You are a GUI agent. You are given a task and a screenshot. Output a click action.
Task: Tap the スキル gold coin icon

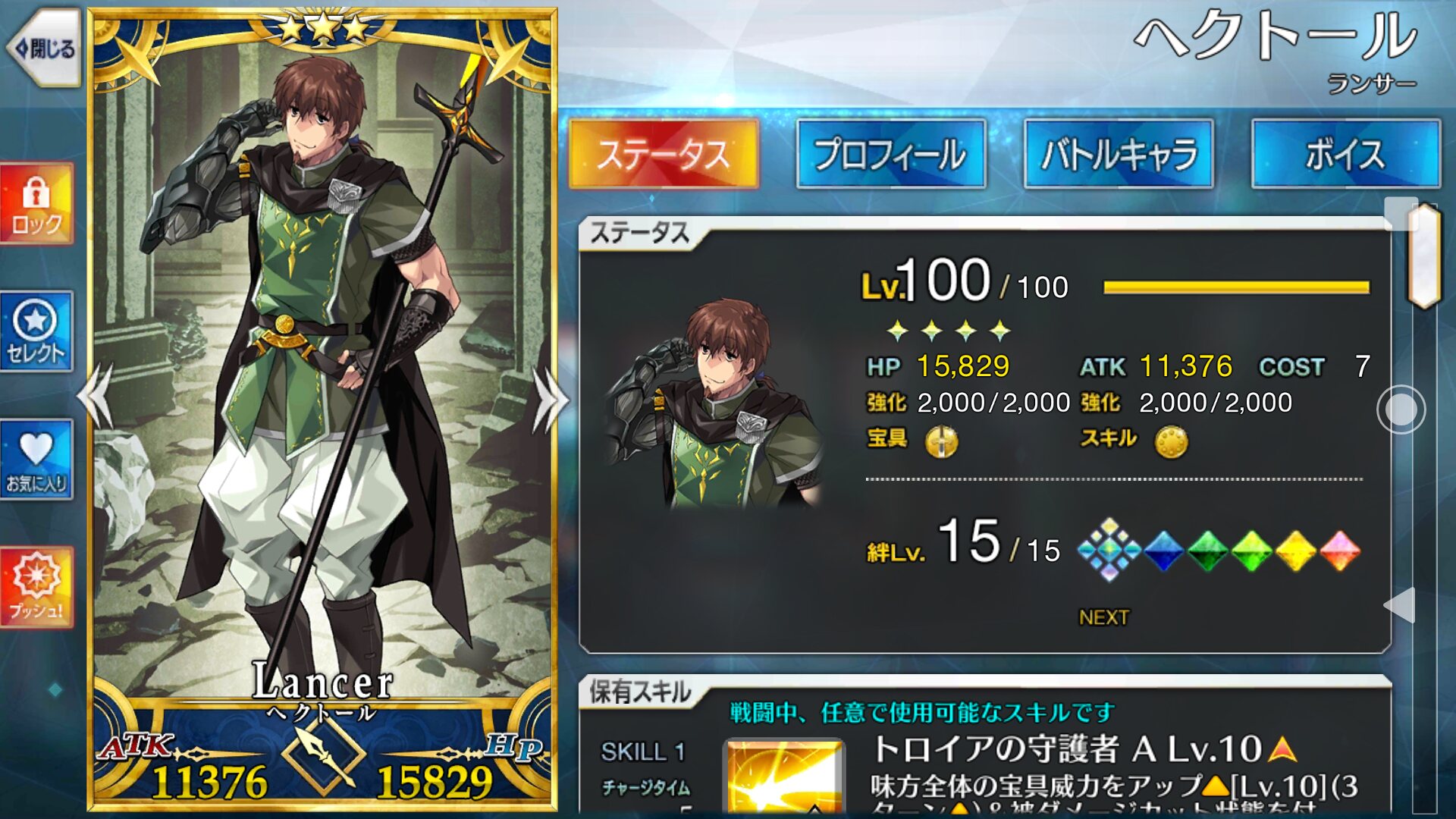pyautogui.click(x=1171, y=441)
